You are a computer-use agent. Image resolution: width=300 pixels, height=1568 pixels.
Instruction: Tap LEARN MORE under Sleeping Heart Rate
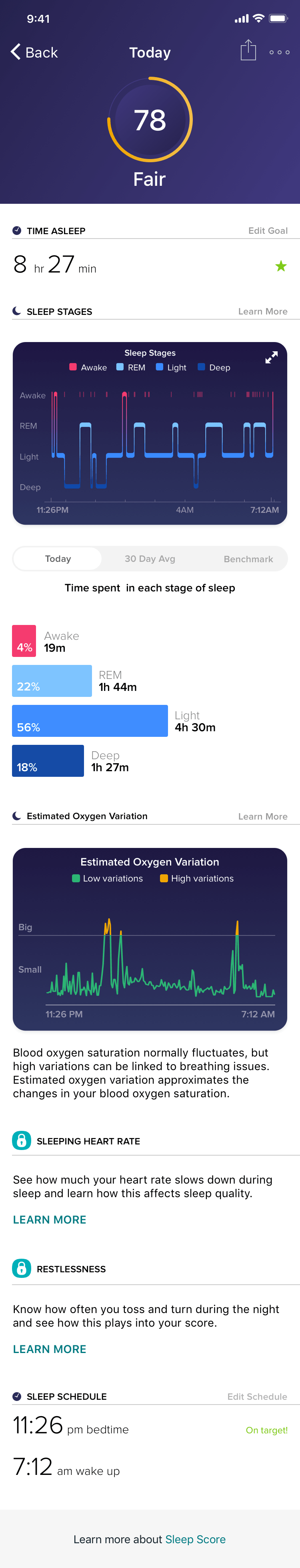coord(49,1219)
